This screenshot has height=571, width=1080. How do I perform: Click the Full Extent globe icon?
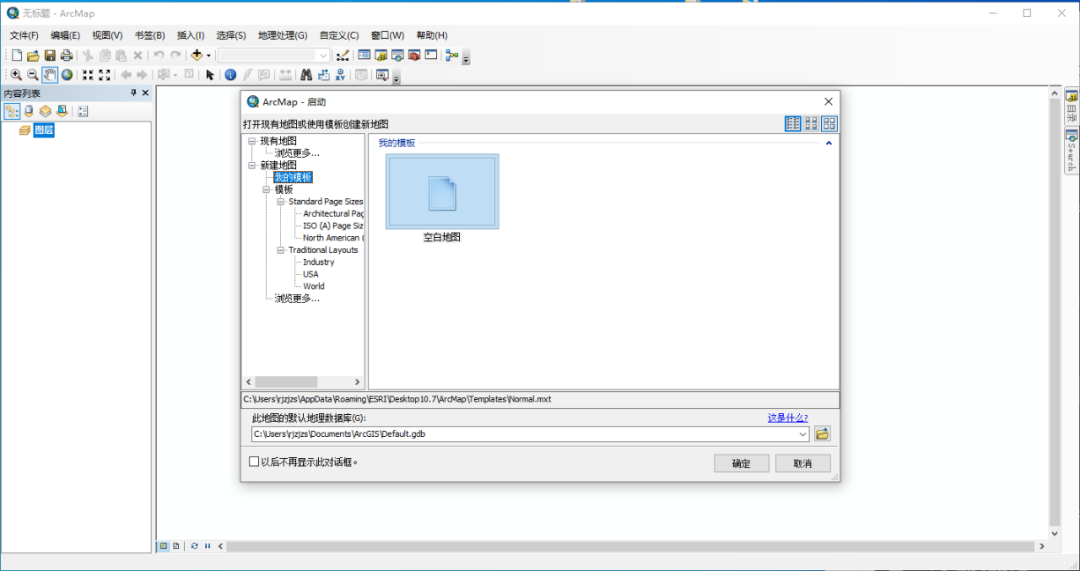(67, 74)
